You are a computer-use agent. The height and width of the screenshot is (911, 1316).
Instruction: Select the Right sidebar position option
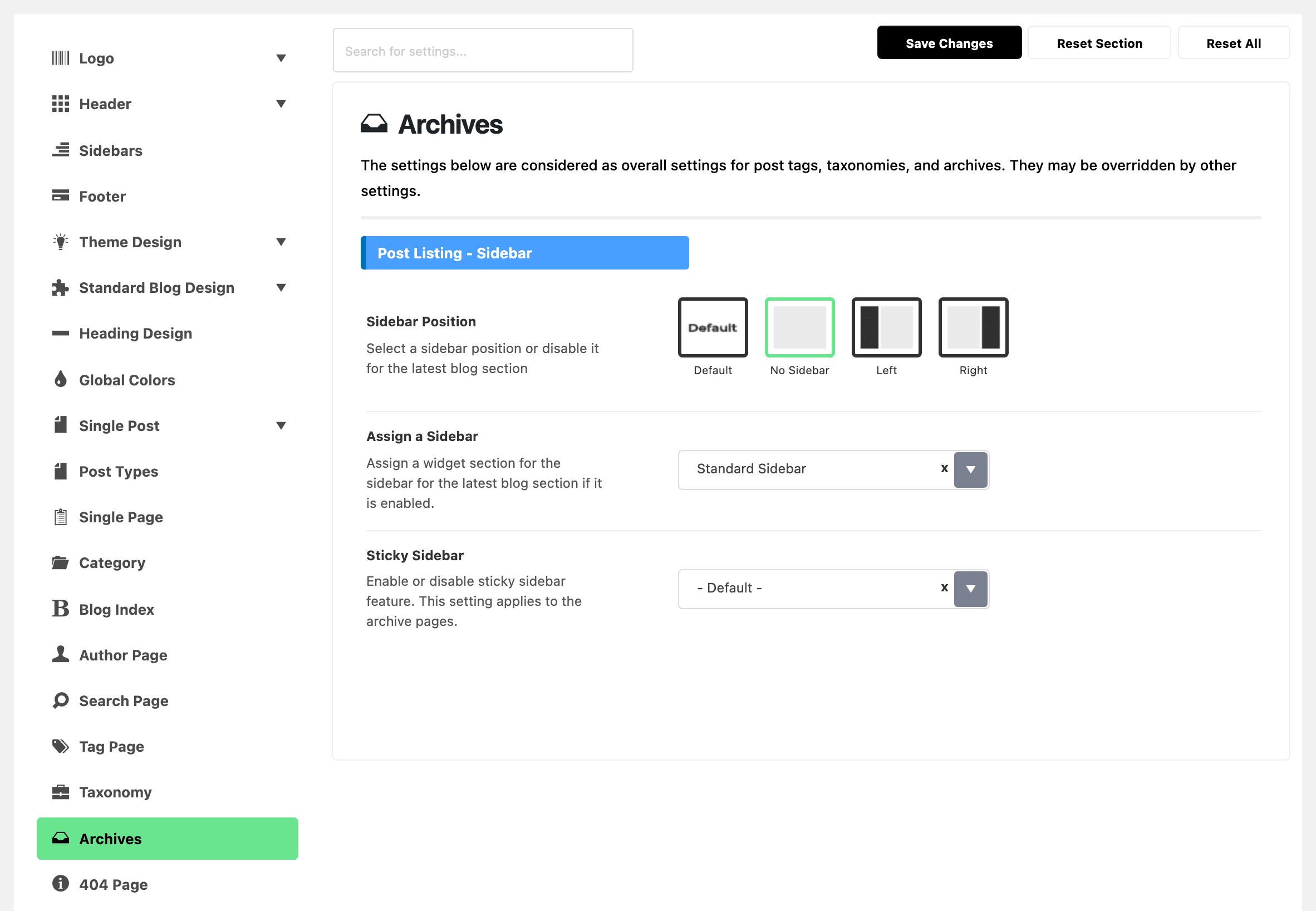(973, 327)
